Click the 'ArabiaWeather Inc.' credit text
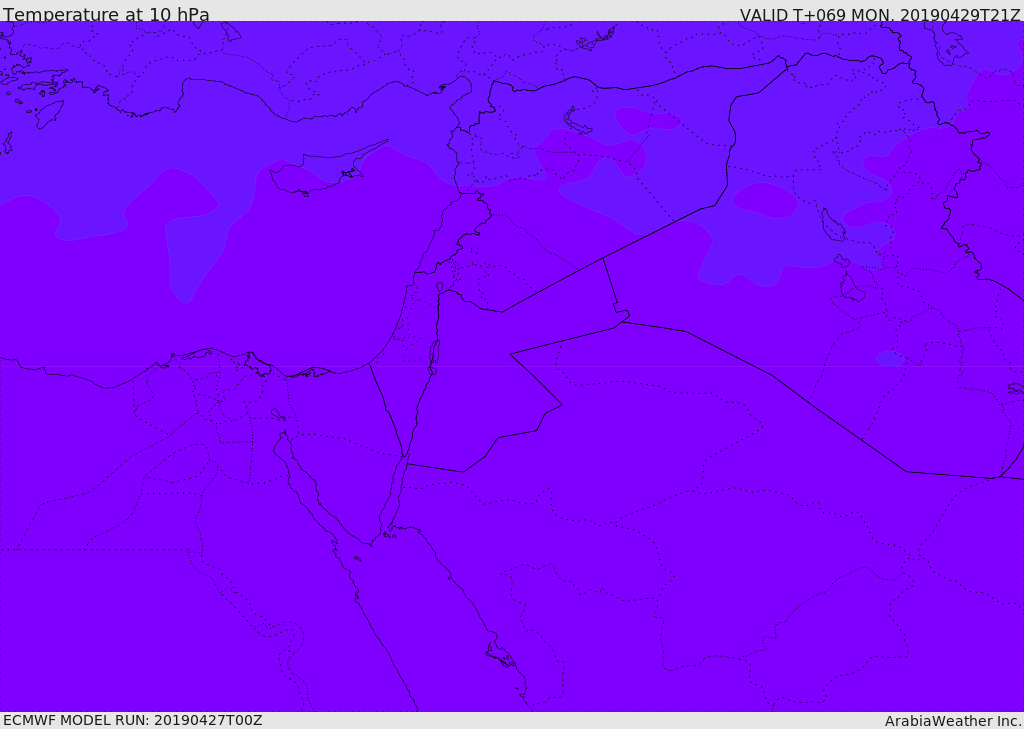This screenshot has width=1024, height=729. coord(953,721)
